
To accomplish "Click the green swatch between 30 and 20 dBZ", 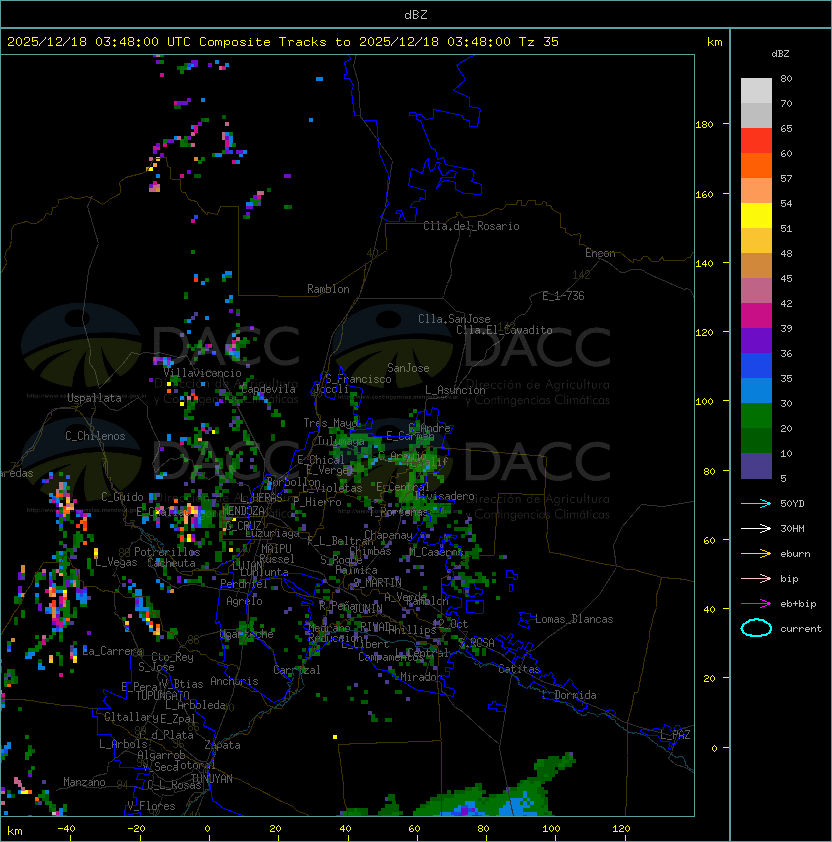I will coord(756,416).
